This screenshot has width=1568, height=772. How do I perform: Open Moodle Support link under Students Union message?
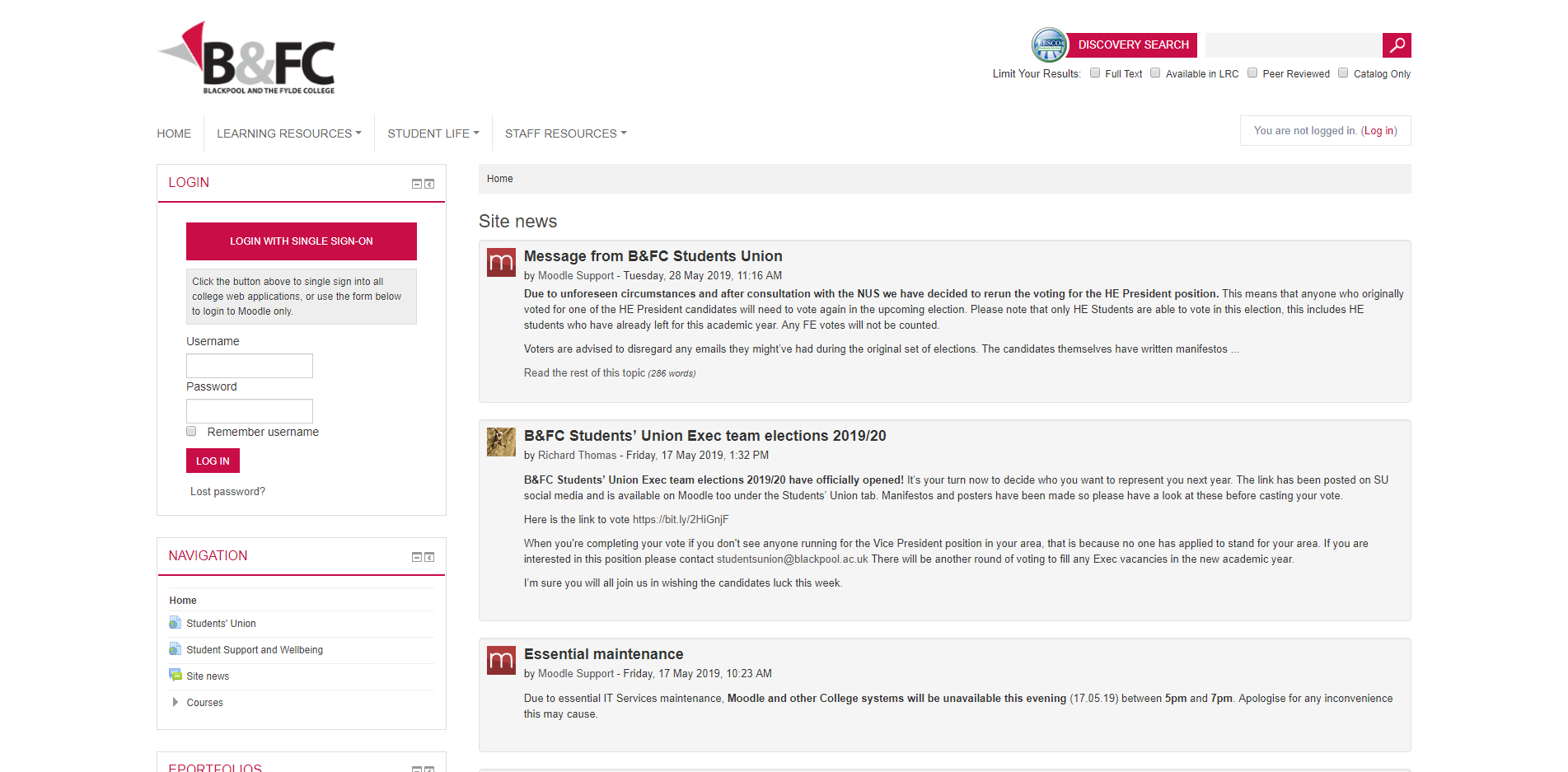576,276
